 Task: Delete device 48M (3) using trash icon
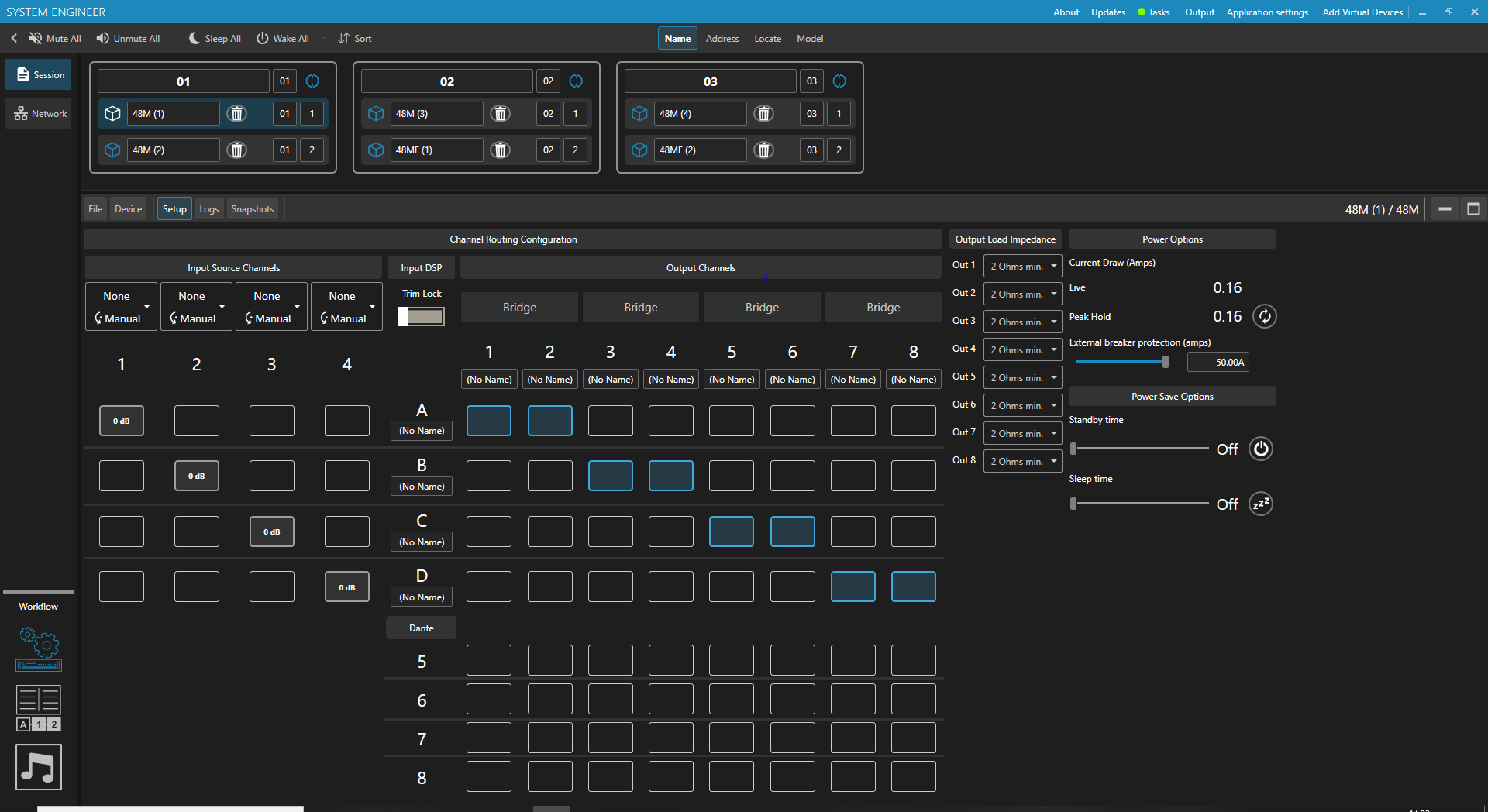pos(501,114)
